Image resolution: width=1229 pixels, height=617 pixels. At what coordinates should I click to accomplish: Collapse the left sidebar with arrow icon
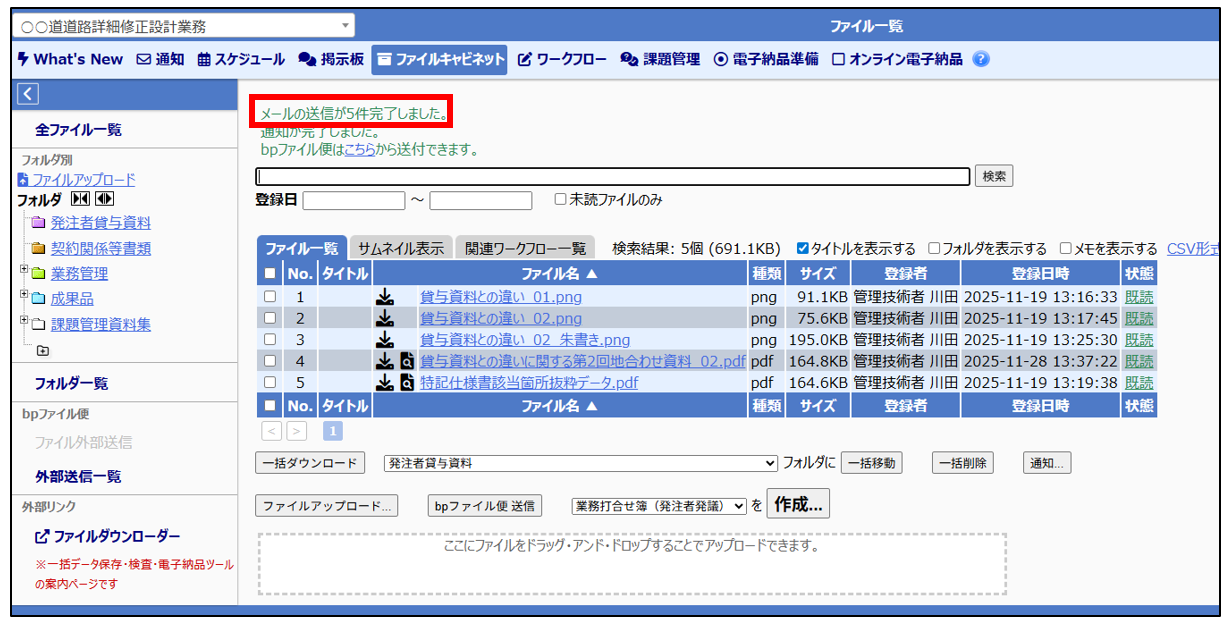28,94
